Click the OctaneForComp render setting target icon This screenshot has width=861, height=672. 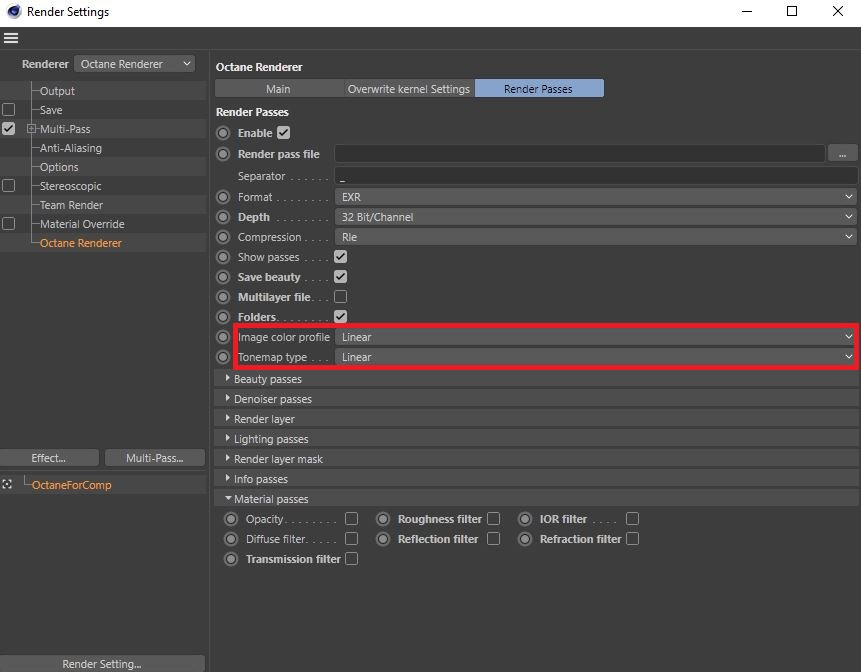click(7, 484)
